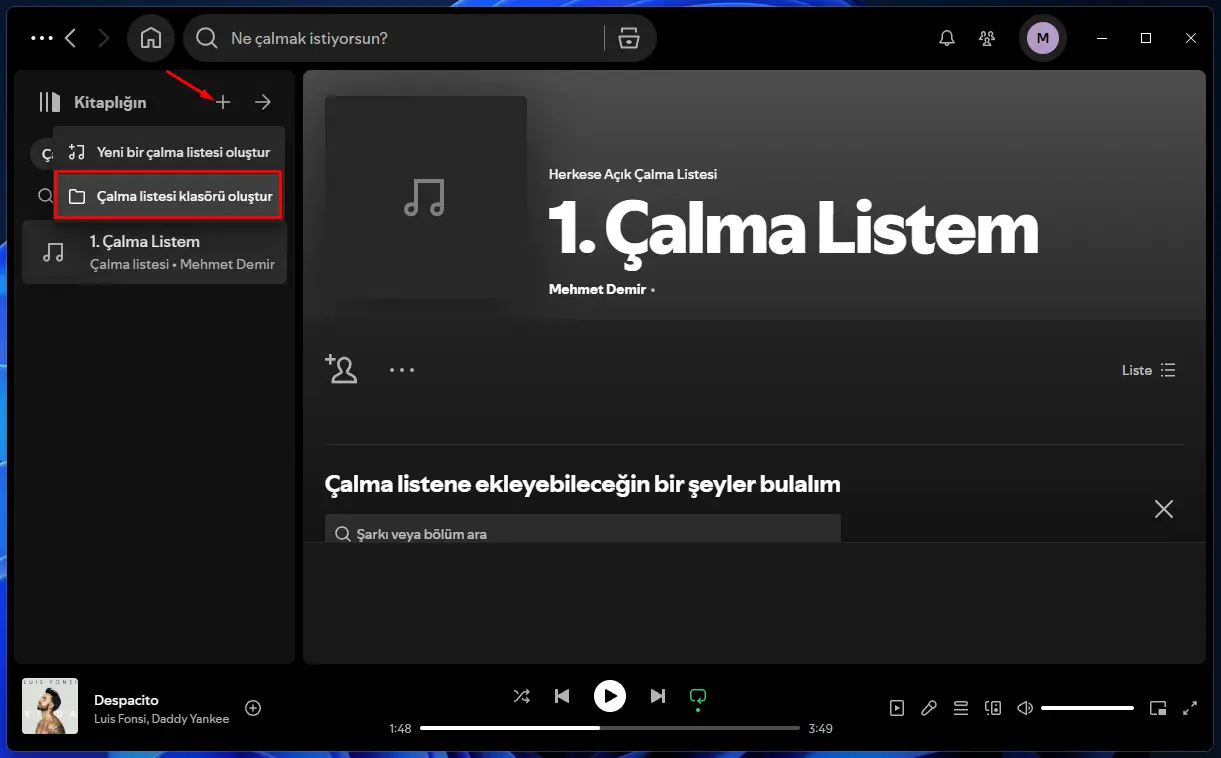The width and height of the screenshot is (1221, 758).
Task: Close the song suggestions section
Action: [1164, 509]
